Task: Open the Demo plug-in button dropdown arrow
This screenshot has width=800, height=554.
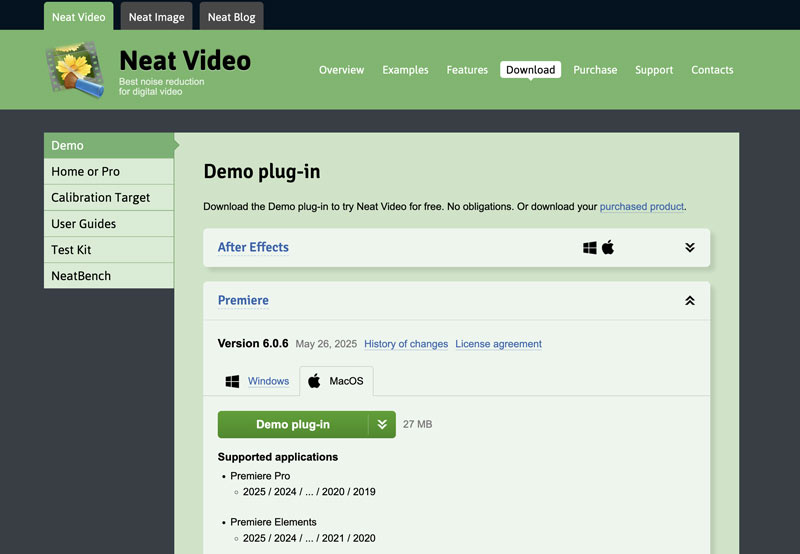Action: pos(382,424)
